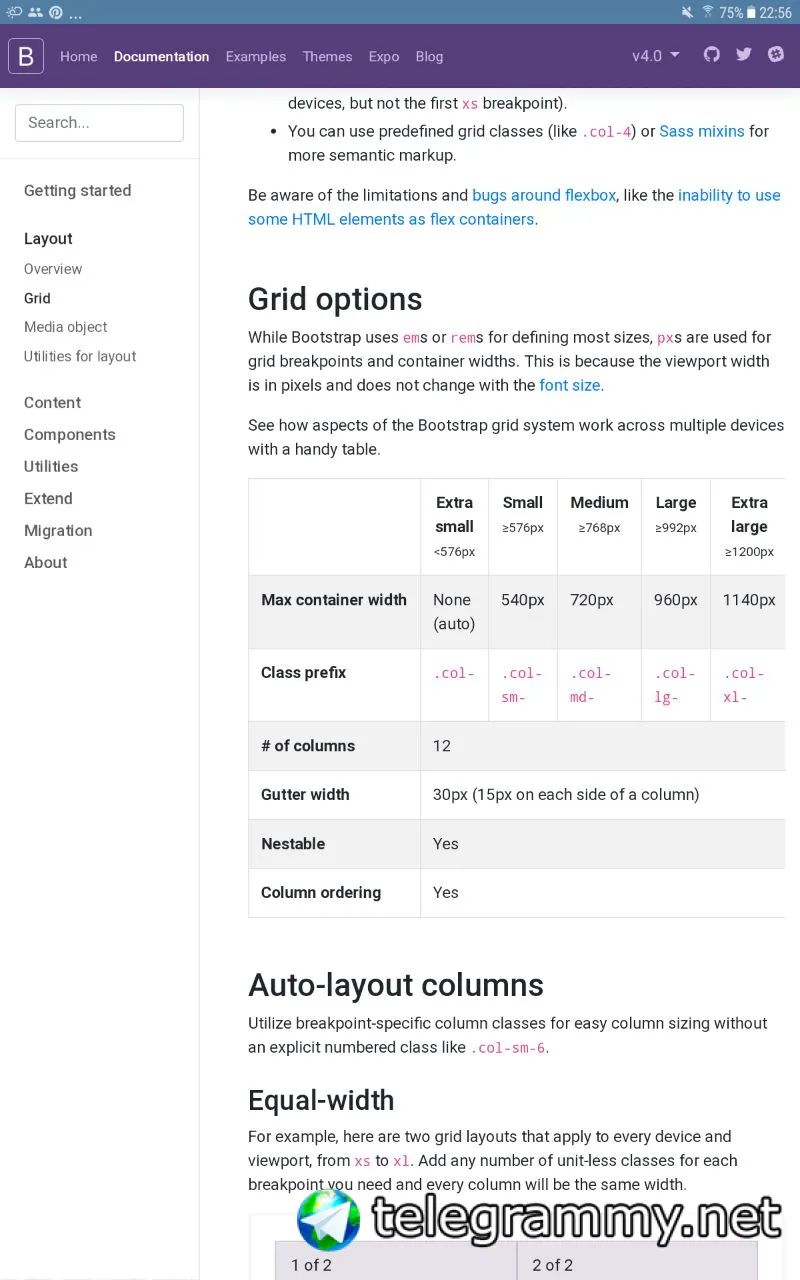Viewport: 800px width, 1280px height.
Task: Tap the battery status icon
Action: tap(751, 13)
